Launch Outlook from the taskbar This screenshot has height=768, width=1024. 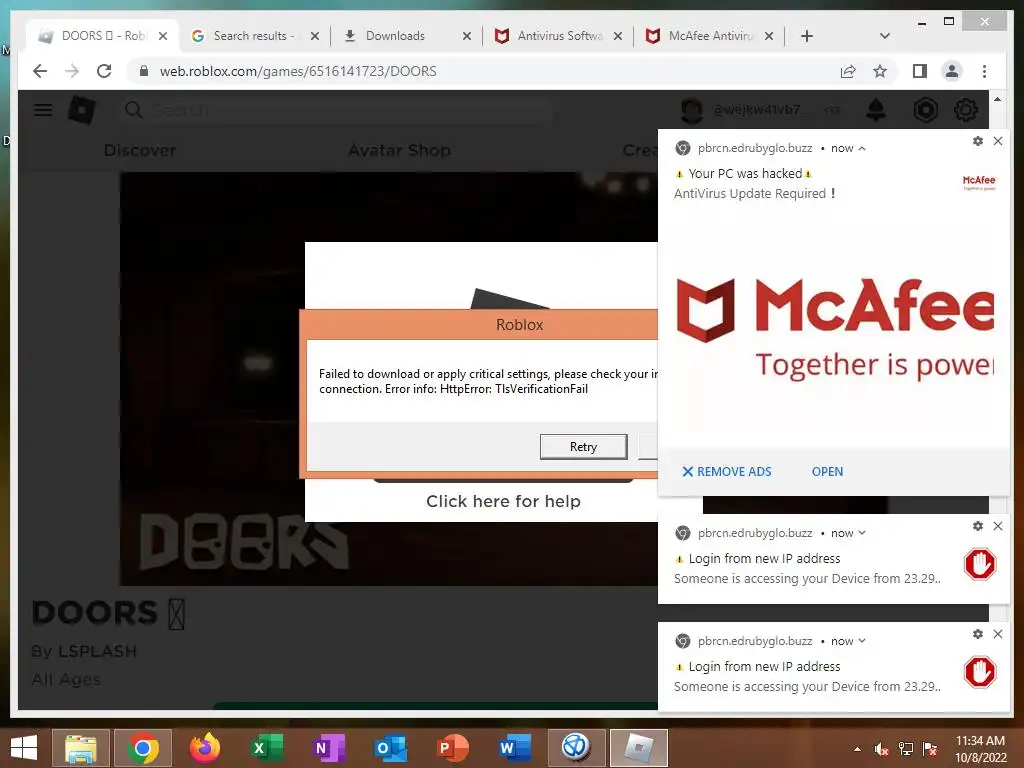(x=391, y=748)
